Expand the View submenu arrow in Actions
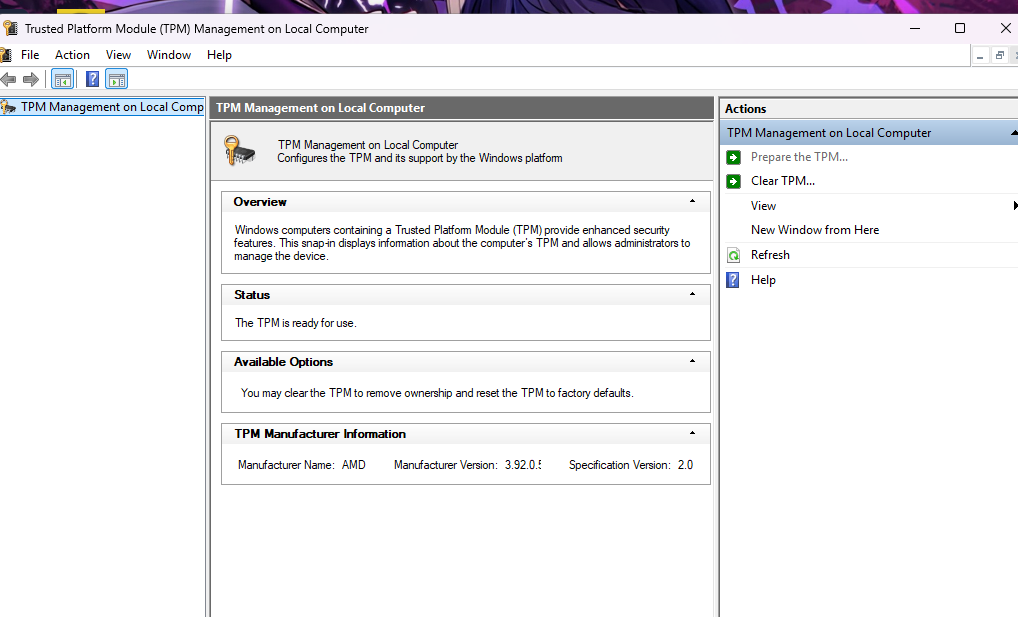The height and width of the screenshot is (617, 1018). point(1015,206)
